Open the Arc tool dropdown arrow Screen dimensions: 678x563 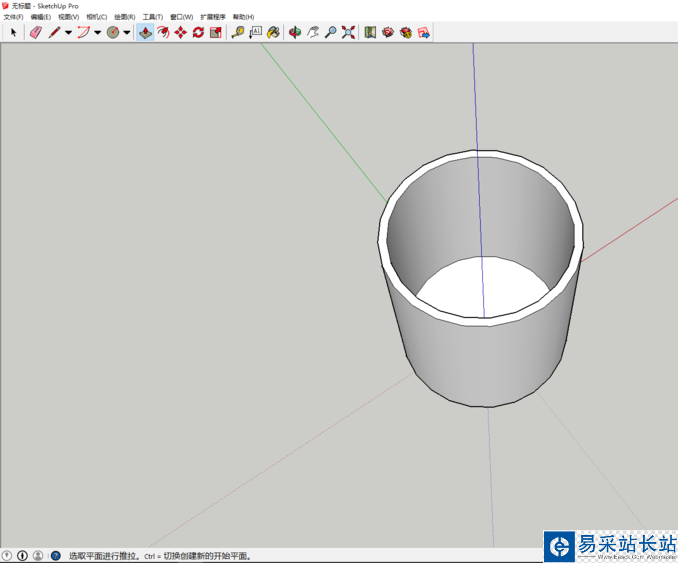point(97,32)
